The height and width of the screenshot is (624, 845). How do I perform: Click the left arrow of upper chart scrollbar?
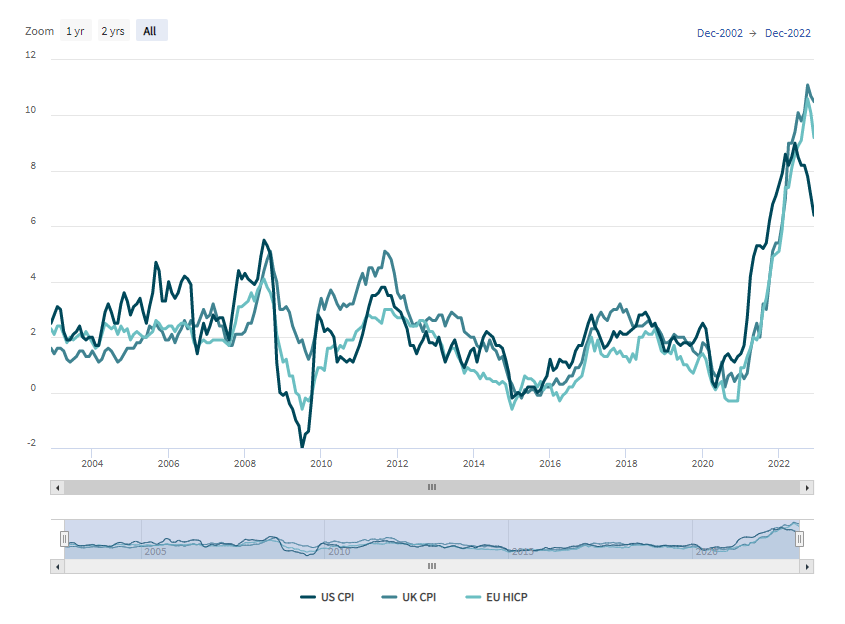click(58, 488)
